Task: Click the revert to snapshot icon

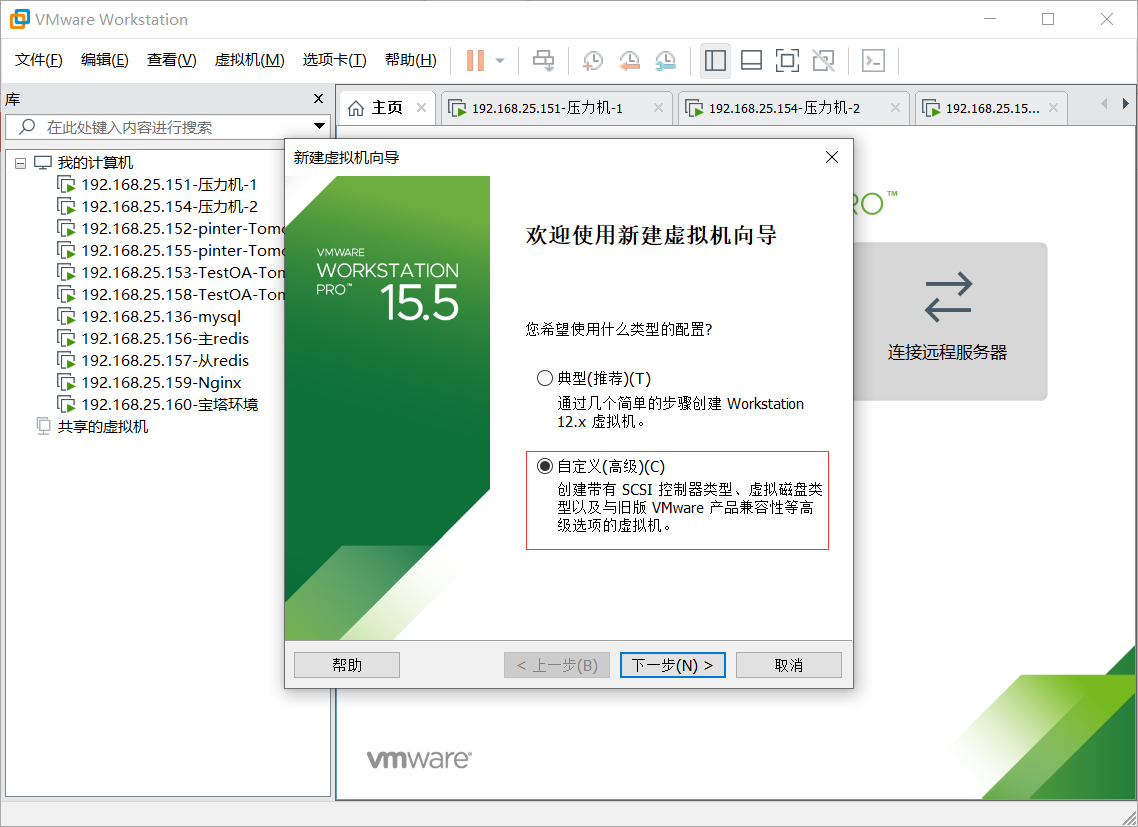Action: pos(629,60)
